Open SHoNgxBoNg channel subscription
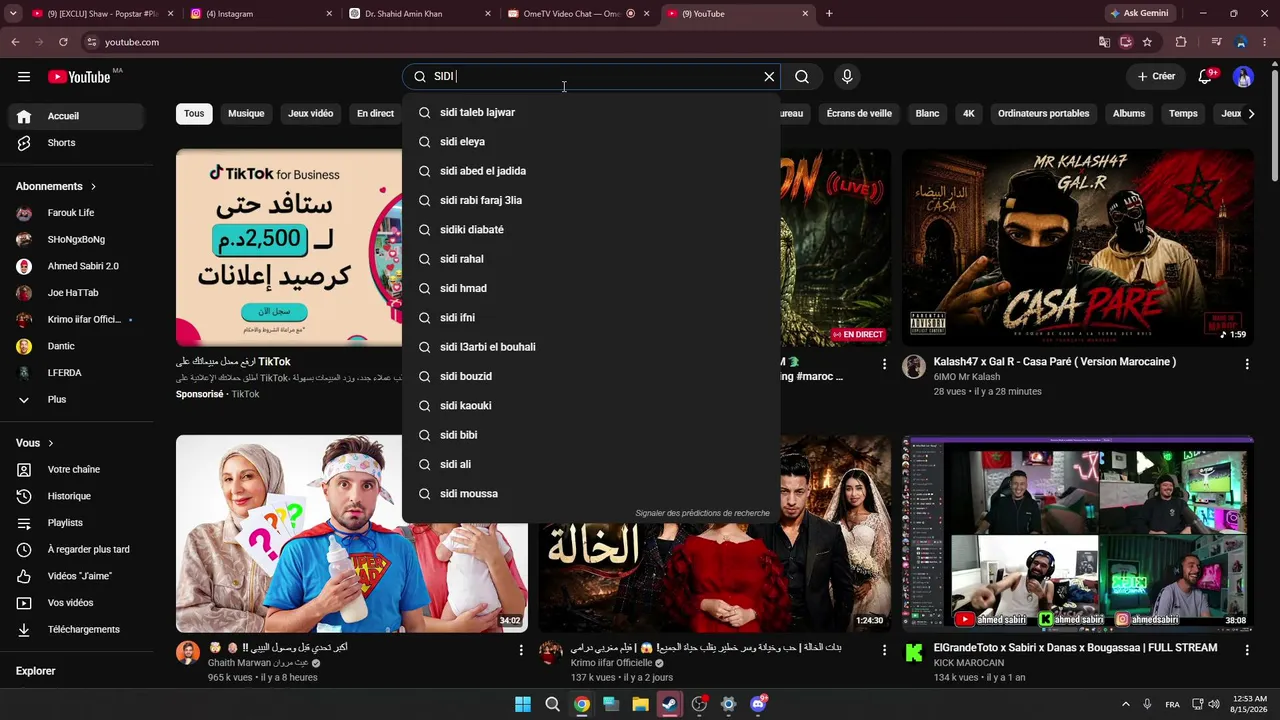Screen dimensions: 1280x720 pyautogui.click(x=78, y=240)
